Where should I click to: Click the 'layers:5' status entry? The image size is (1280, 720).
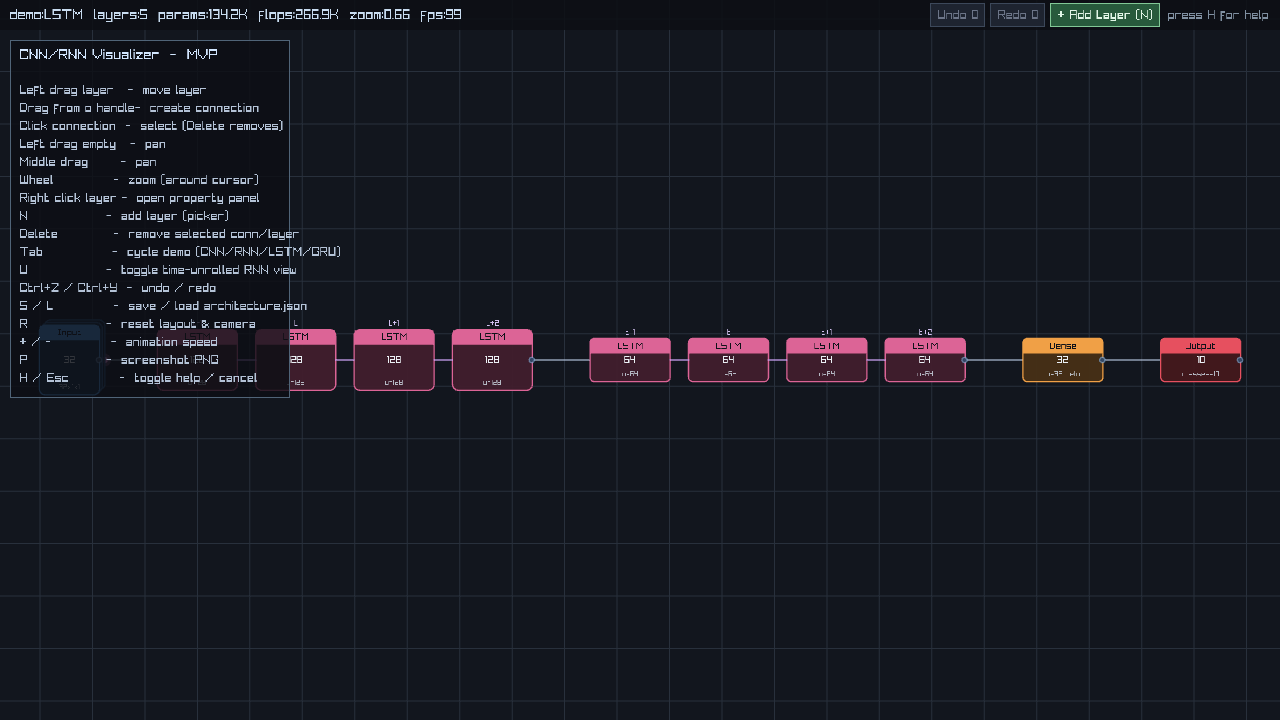point(120,15)
